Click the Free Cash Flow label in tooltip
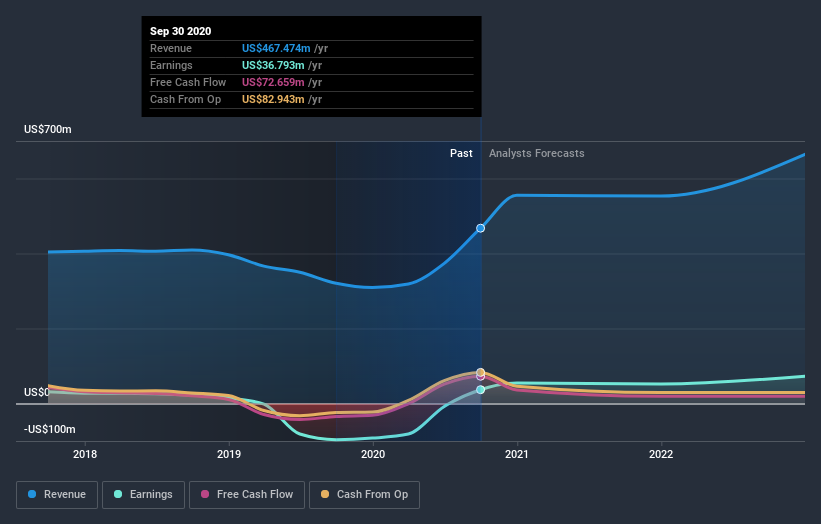821x524 pixels. point(188,82)
